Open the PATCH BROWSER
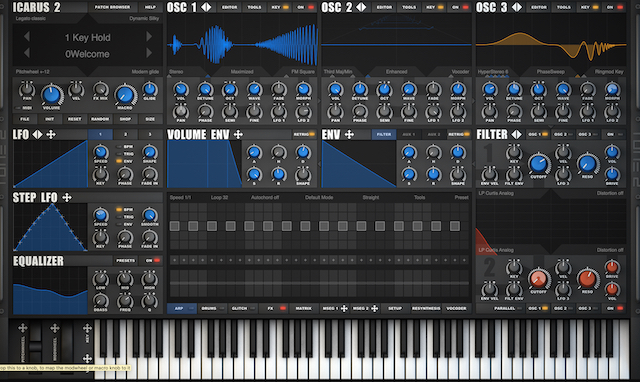 (x=112, y=7)
